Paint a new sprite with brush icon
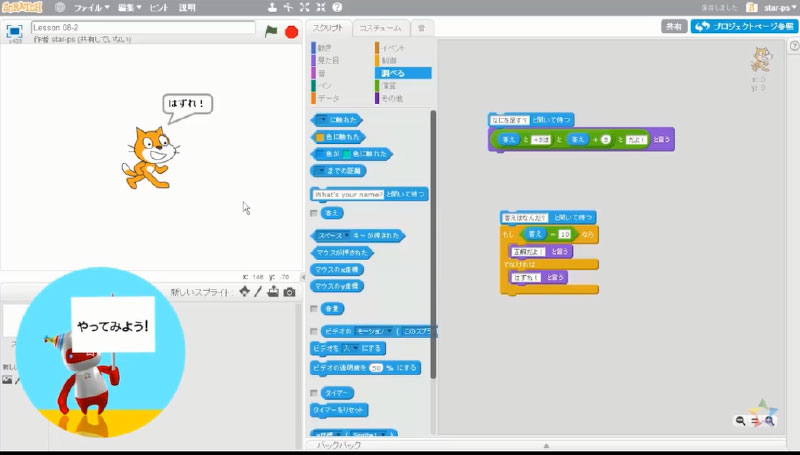Viewport: 800px width, 455px height. [x=258, y=291]
